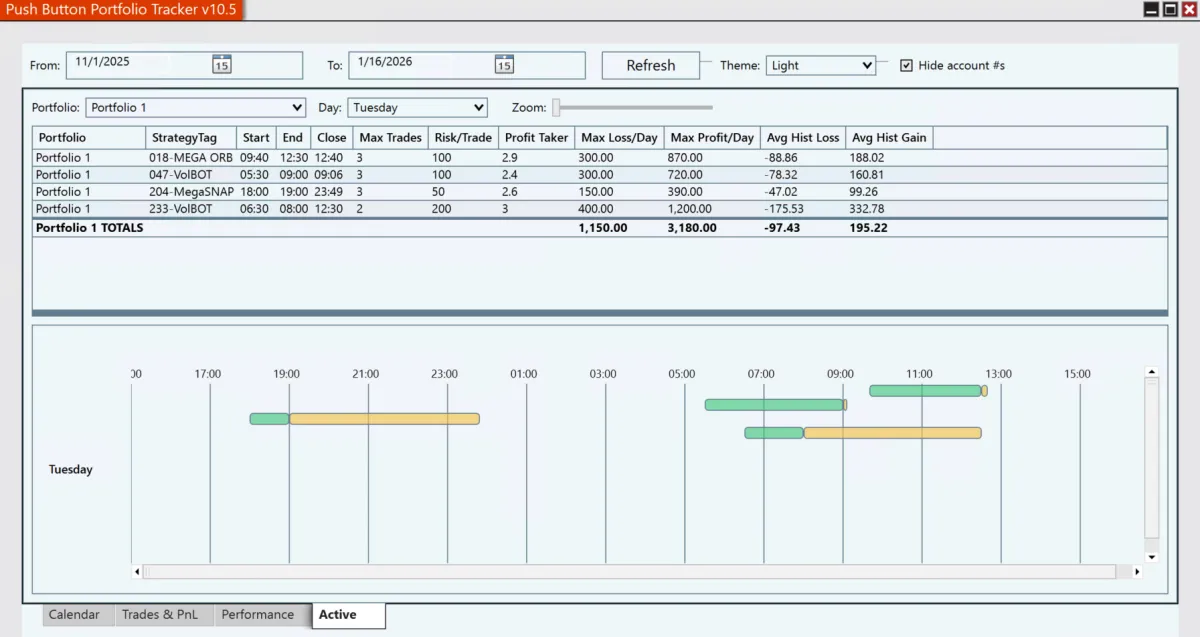Go to the Performance tab
The width and height of the screenshot is (1200, 637).
coord(258,615)
